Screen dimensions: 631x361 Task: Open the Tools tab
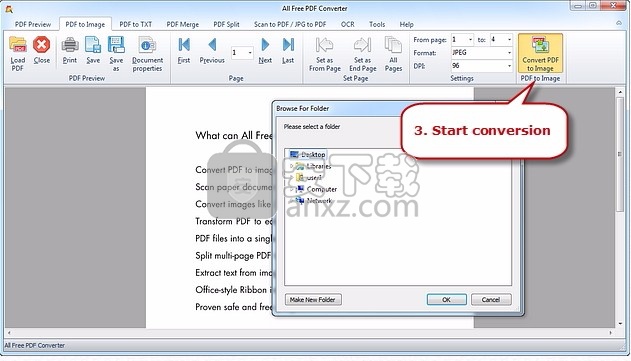(377, 24)
